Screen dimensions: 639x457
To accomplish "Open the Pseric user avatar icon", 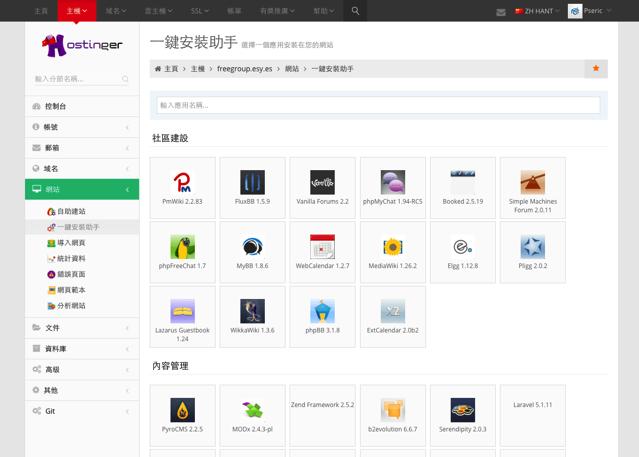I will tap(575, 11).
